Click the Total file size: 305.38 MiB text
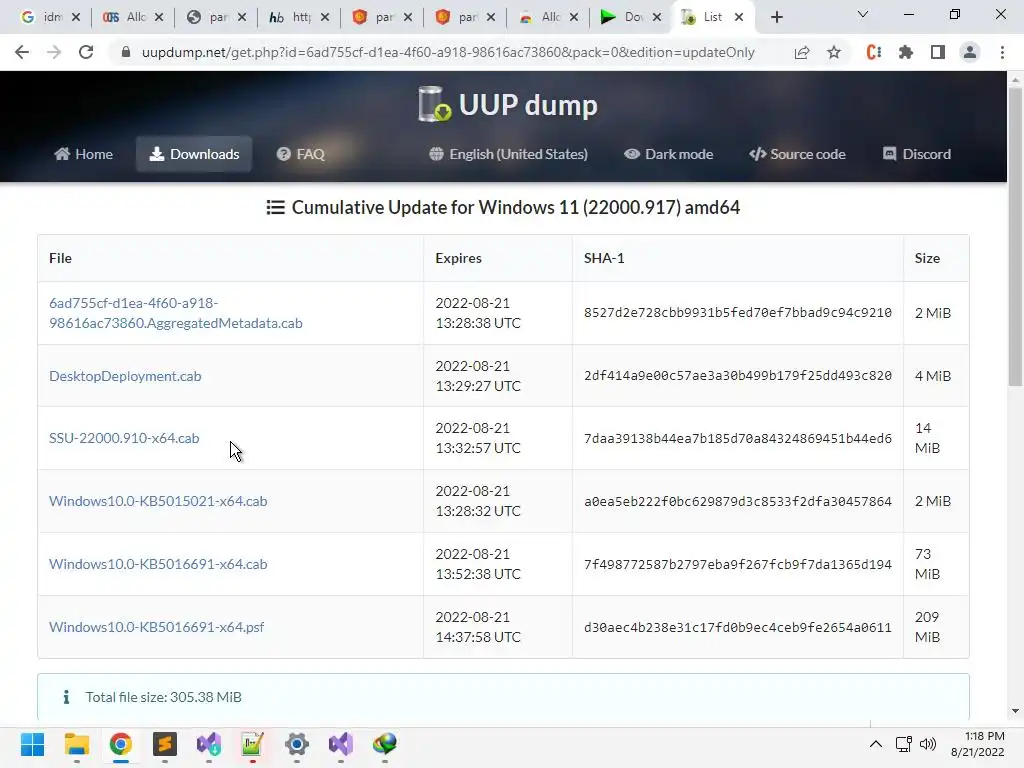1024x768 pixels. click(163, 697)
